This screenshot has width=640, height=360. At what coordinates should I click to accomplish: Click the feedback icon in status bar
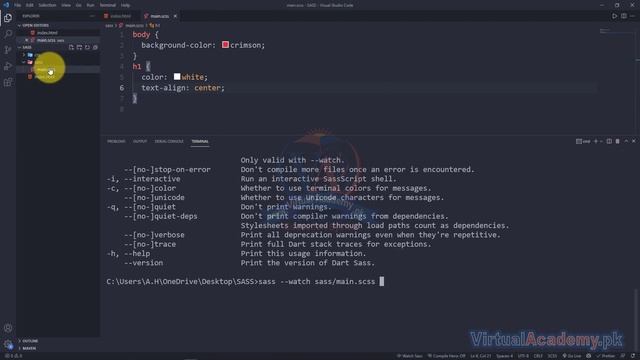[623, 356]
